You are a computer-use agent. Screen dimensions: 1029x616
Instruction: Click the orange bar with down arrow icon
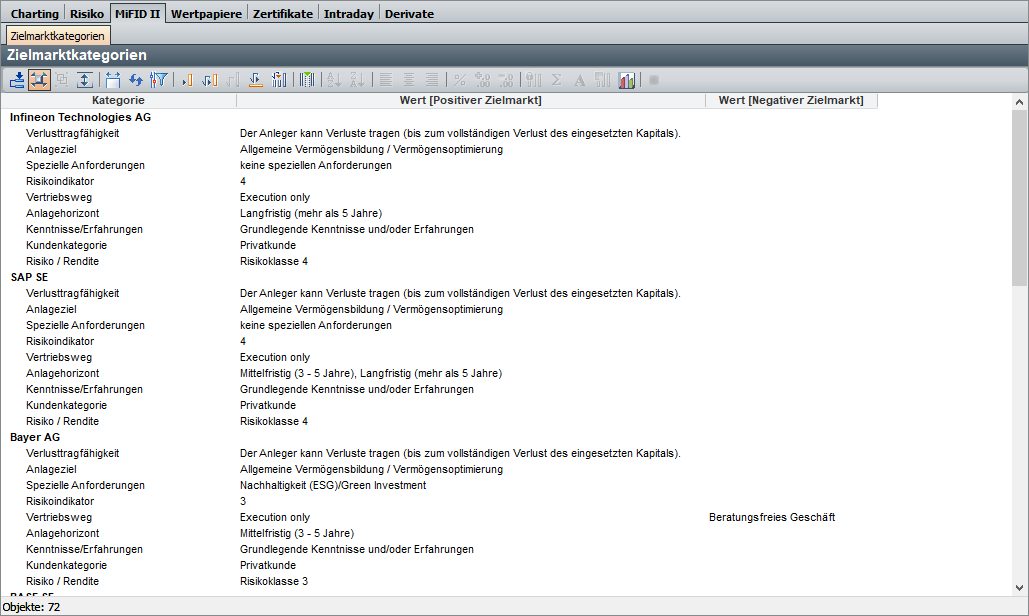point(256,80)
